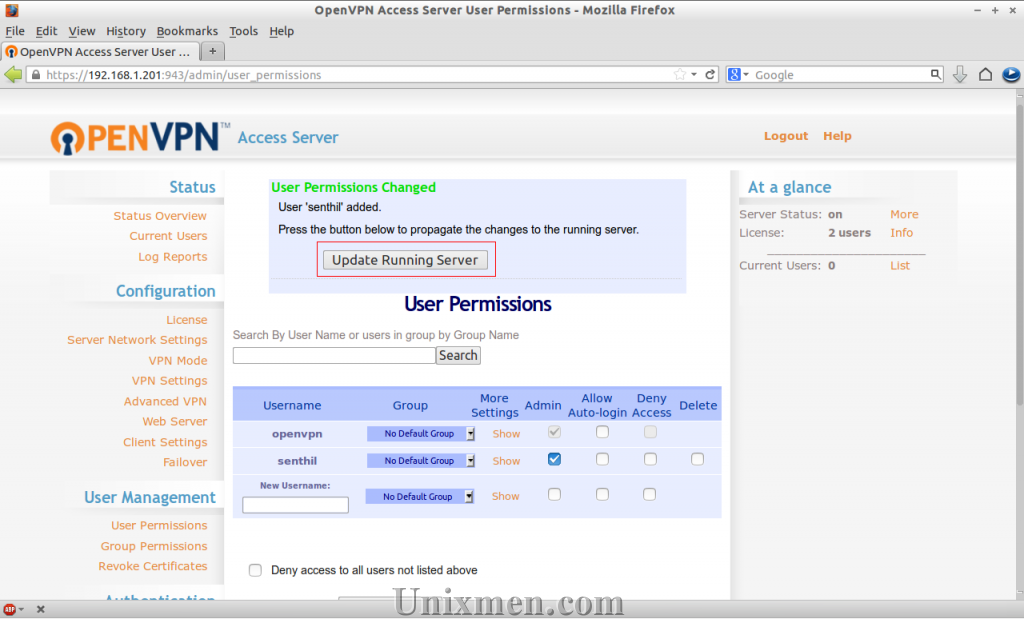Open the Group dropdown for the openvpn user
The width and height of the screenshot is (1024, 619).
click(x=421, y=434)
